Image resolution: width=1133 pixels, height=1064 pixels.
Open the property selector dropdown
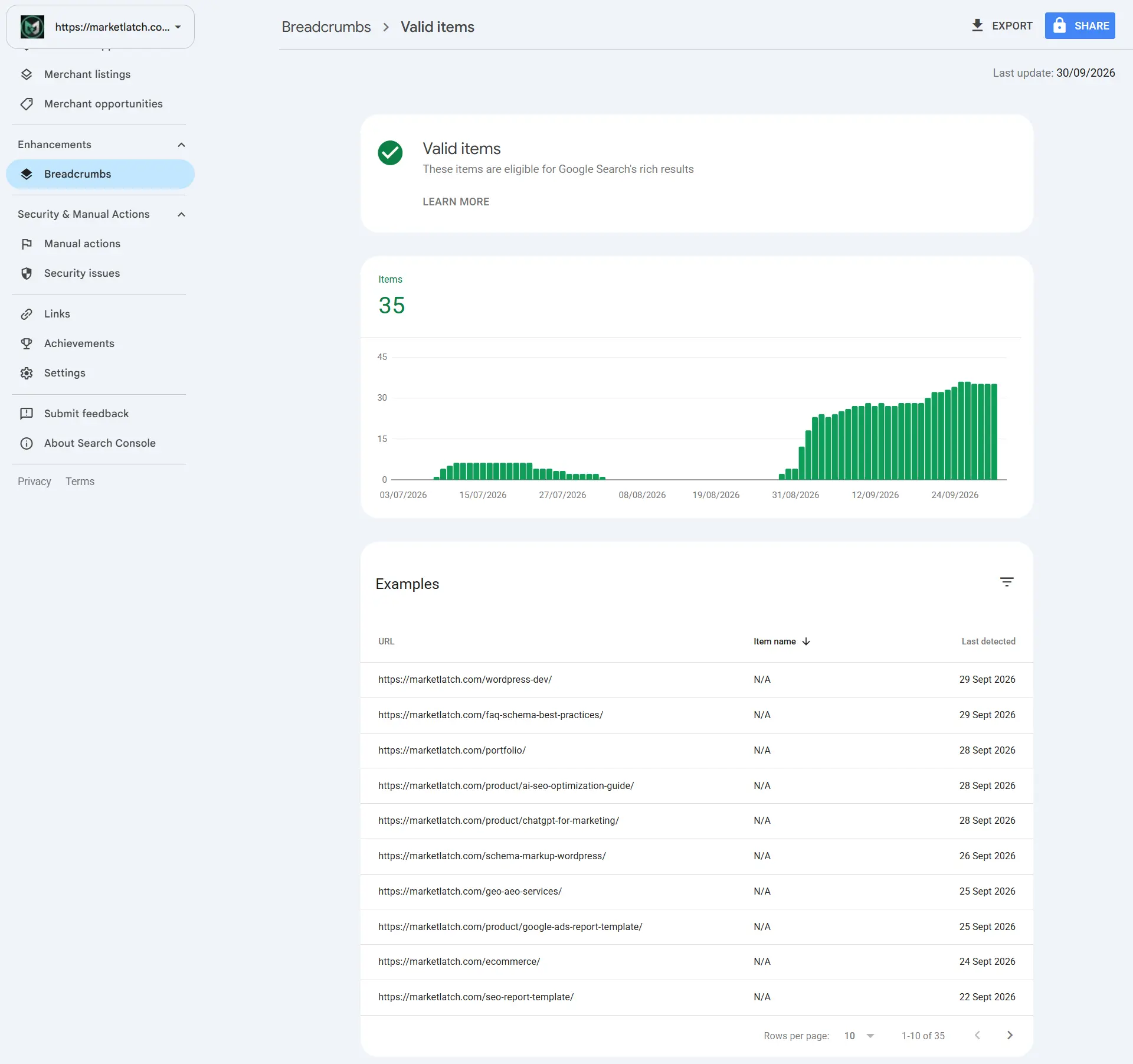click(x=100, y=27)
